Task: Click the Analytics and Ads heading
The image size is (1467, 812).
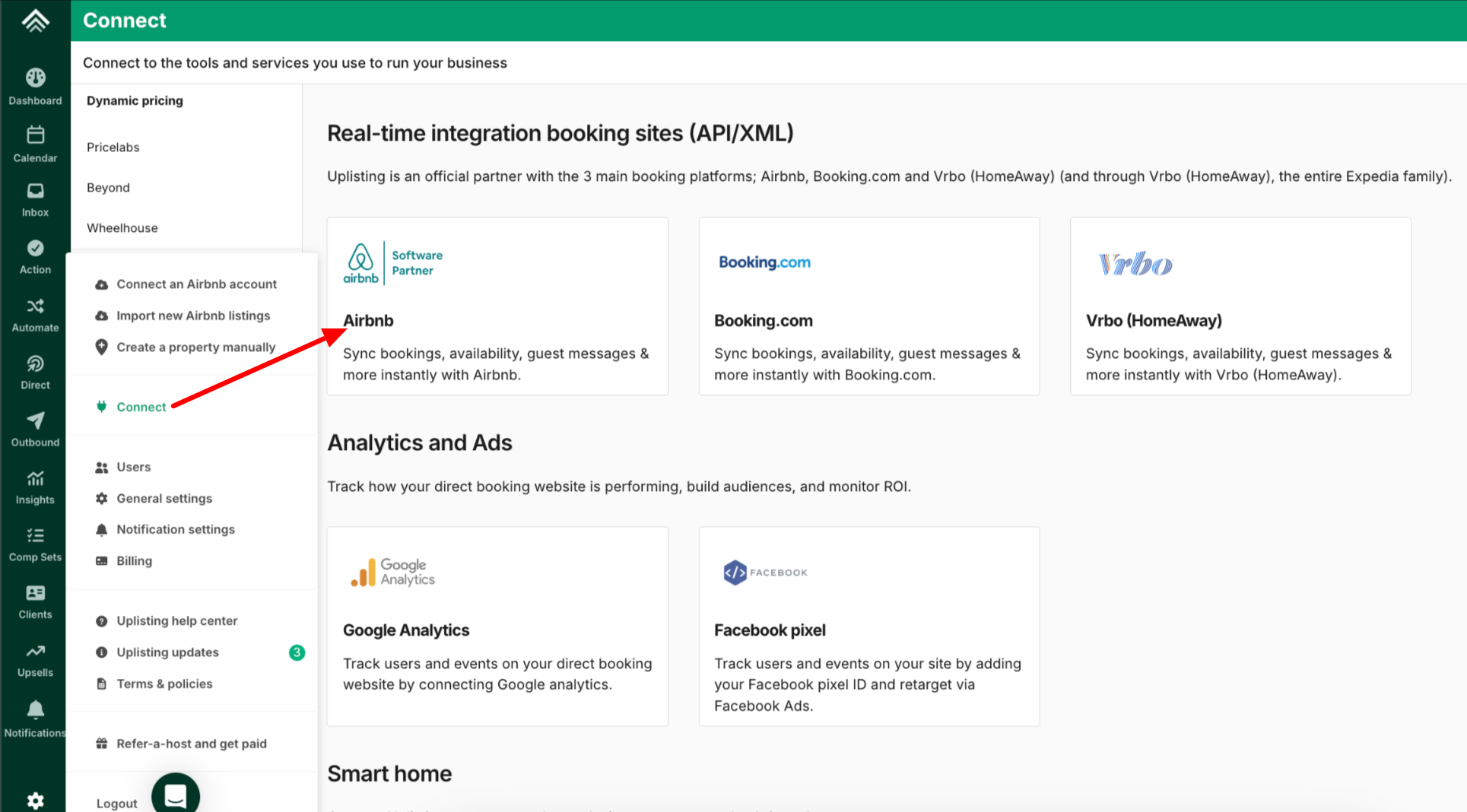Action: [x=420, y=442]
